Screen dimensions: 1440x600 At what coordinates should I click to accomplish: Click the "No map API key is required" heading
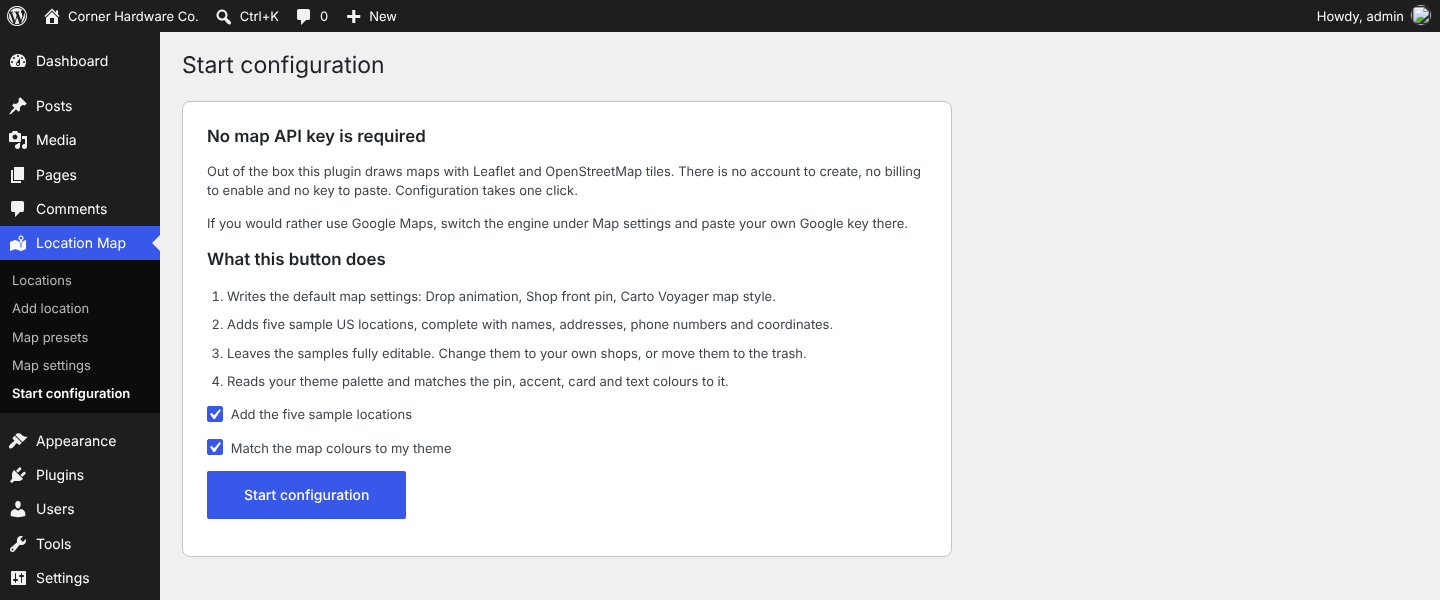click(x=316, y=136)
